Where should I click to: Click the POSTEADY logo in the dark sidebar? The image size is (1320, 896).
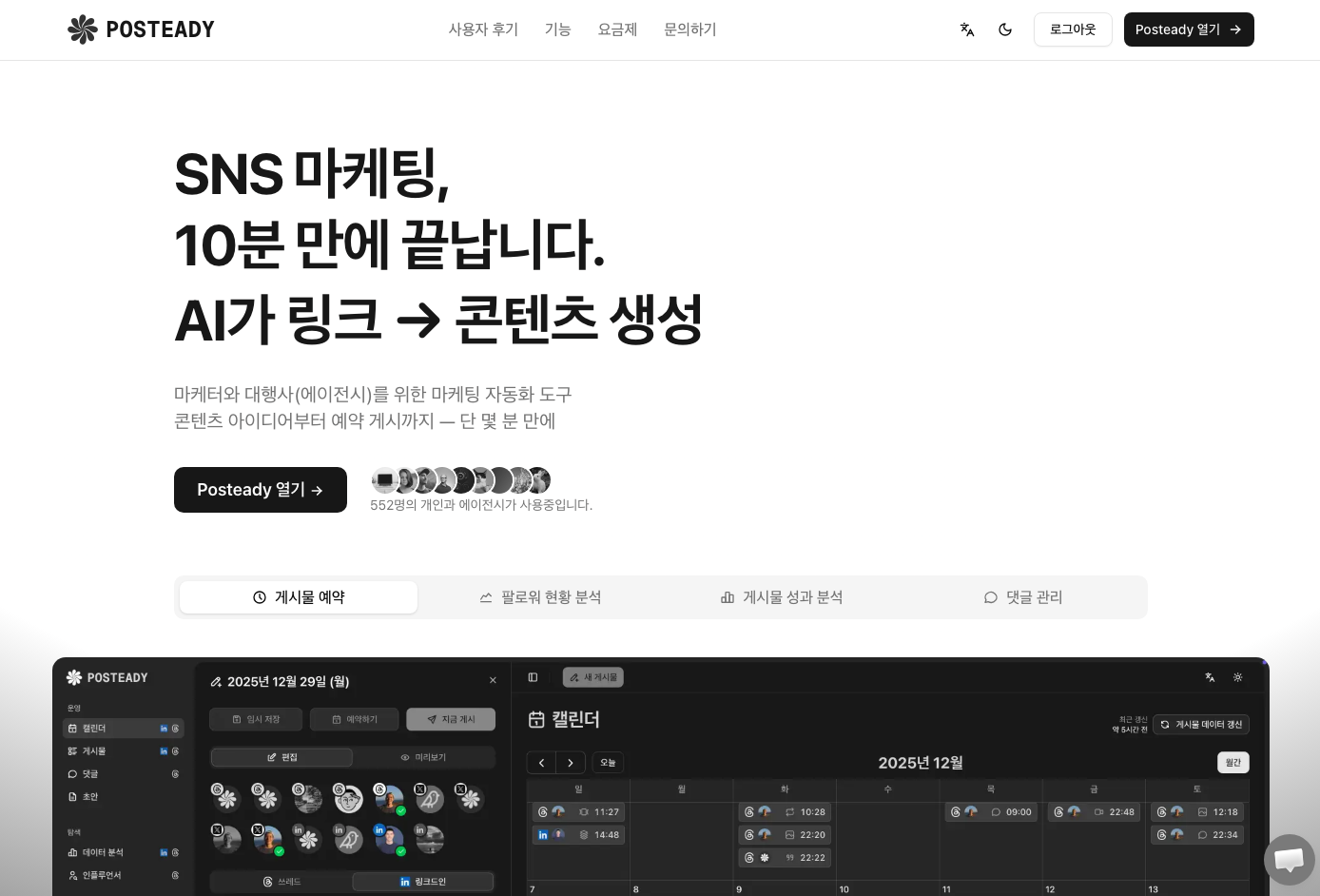click(x=107, y=677)
